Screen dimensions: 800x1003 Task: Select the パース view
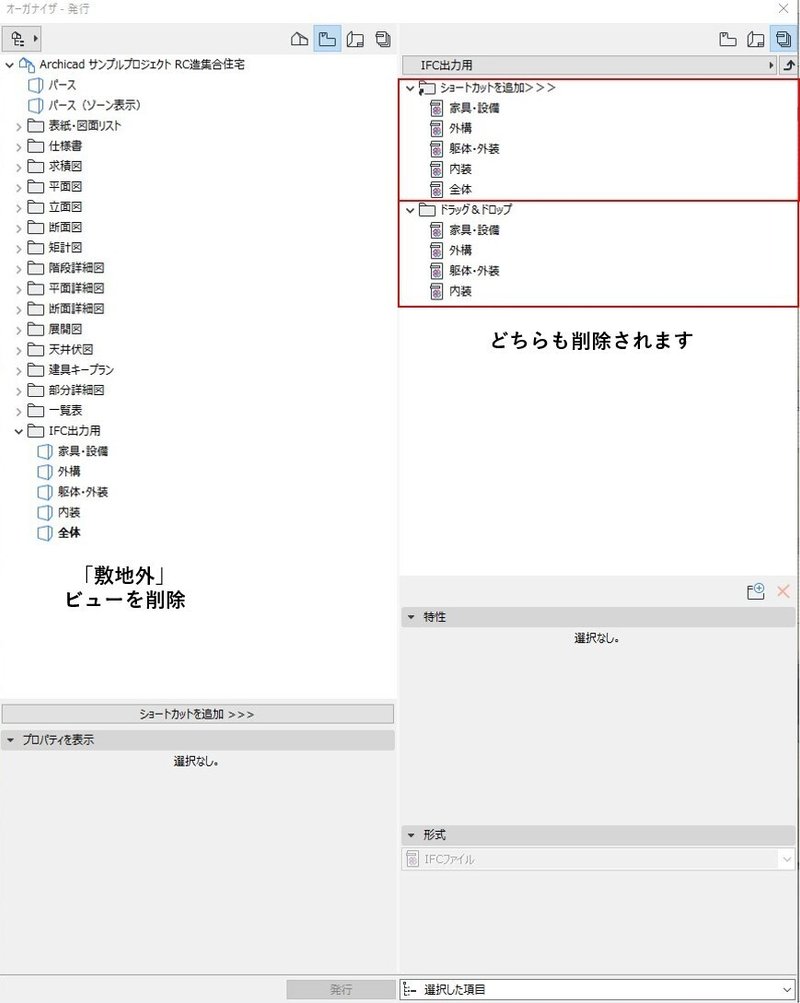click(62, 85)
